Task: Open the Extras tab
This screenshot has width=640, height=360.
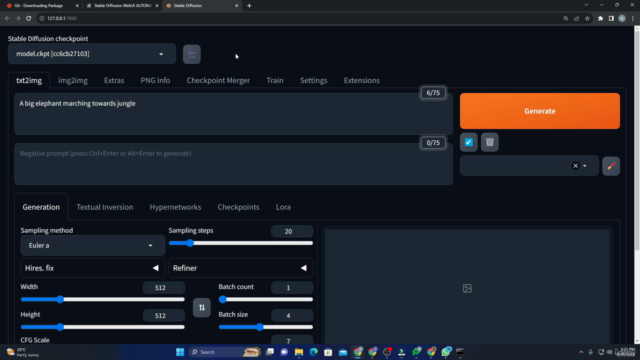Action: (114, 80)
